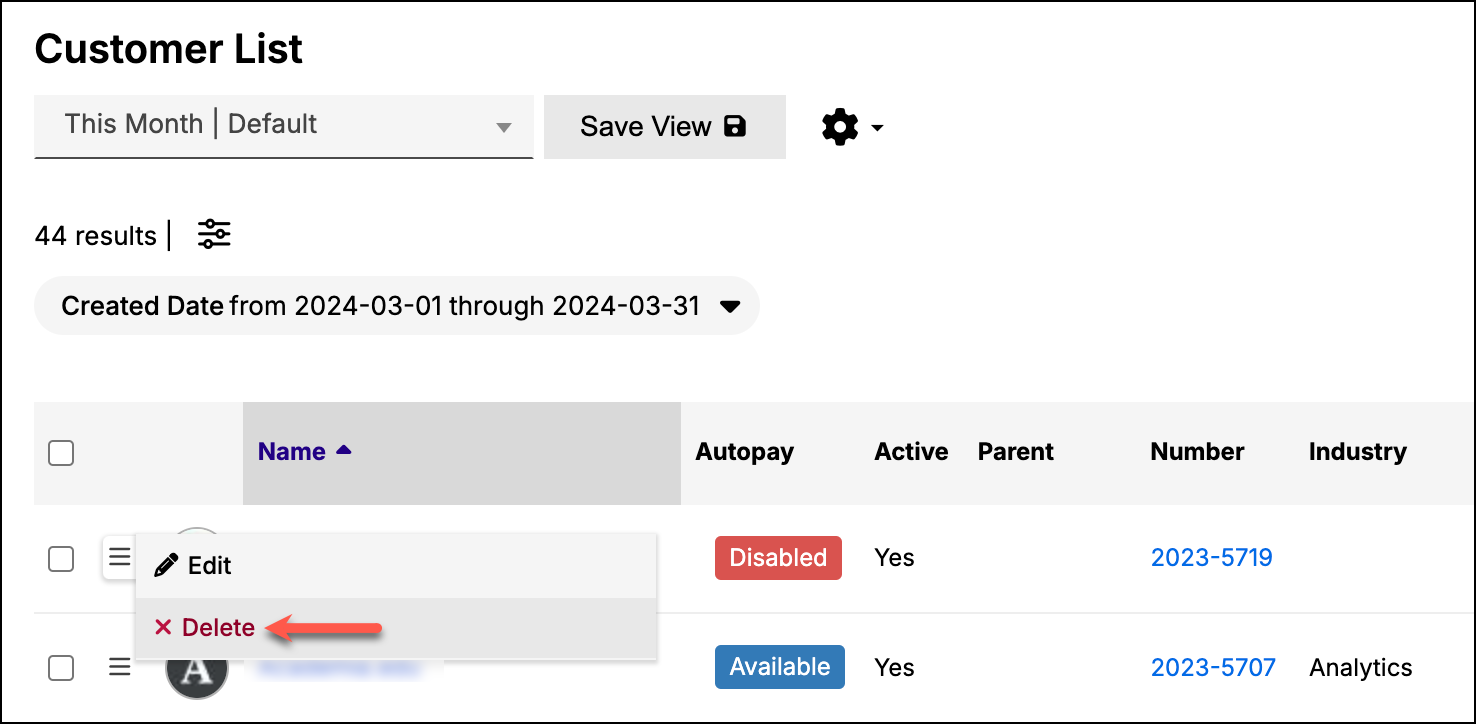
Task: Open customer number 2023-5707 link
Action: 1213,667
